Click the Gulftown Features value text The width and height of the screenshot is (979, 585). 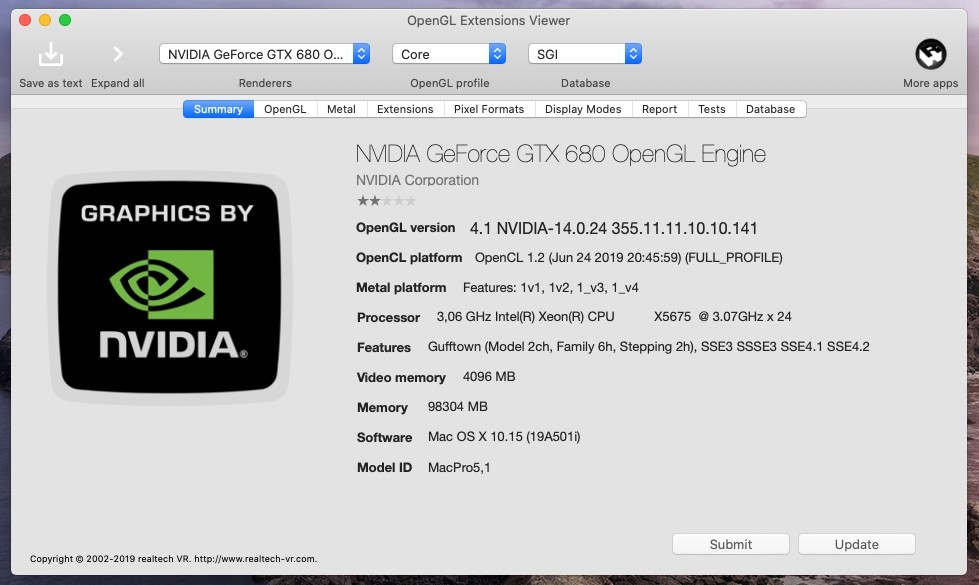pos(648,347)
